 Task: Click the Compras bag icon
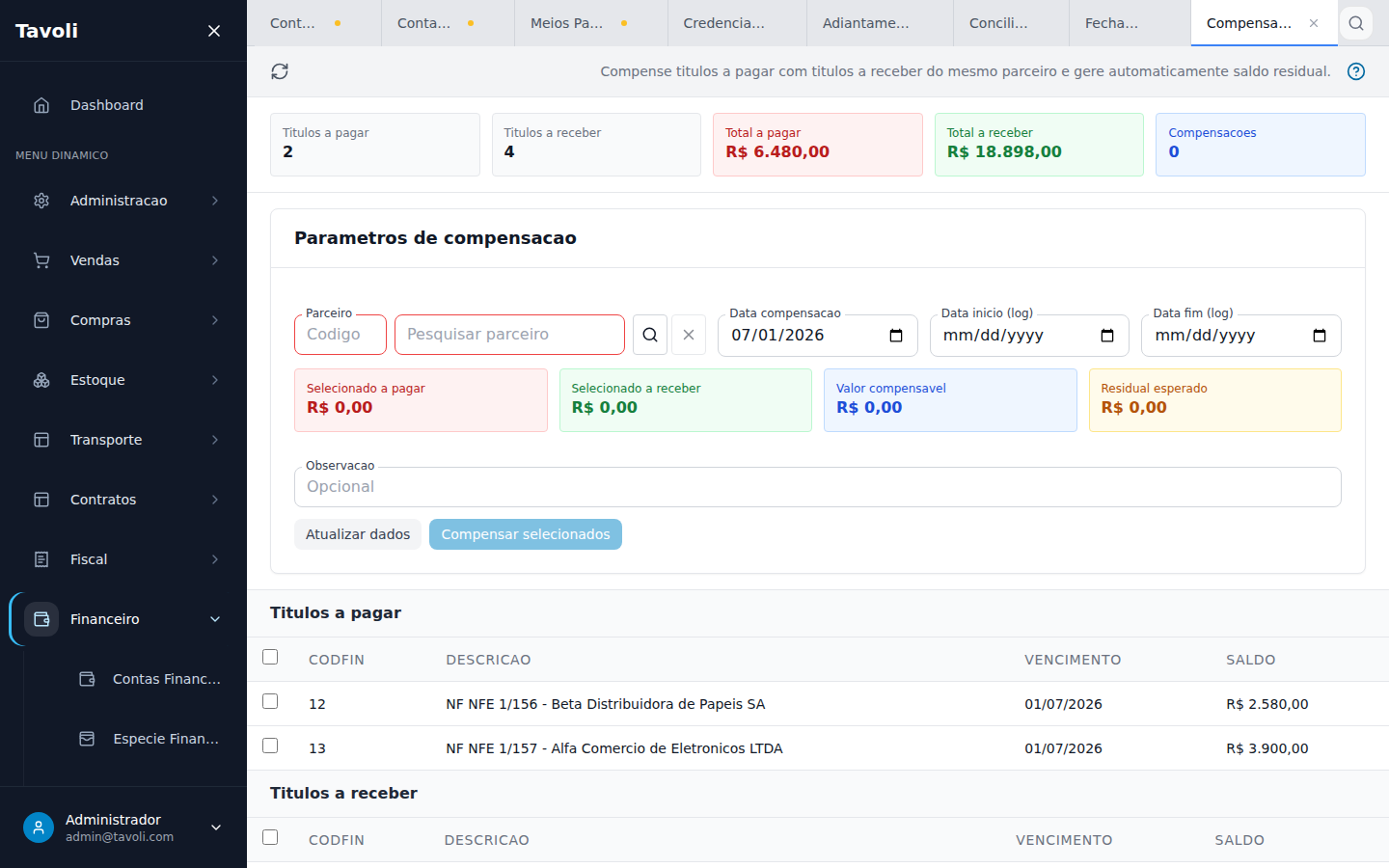41,320
